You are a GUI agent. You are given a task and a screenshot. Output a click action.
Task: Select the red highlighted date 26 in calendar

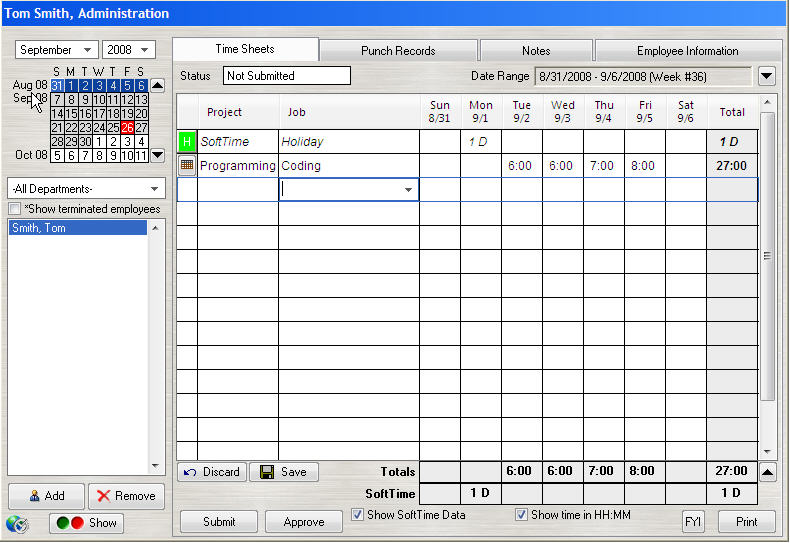(127, 128)
